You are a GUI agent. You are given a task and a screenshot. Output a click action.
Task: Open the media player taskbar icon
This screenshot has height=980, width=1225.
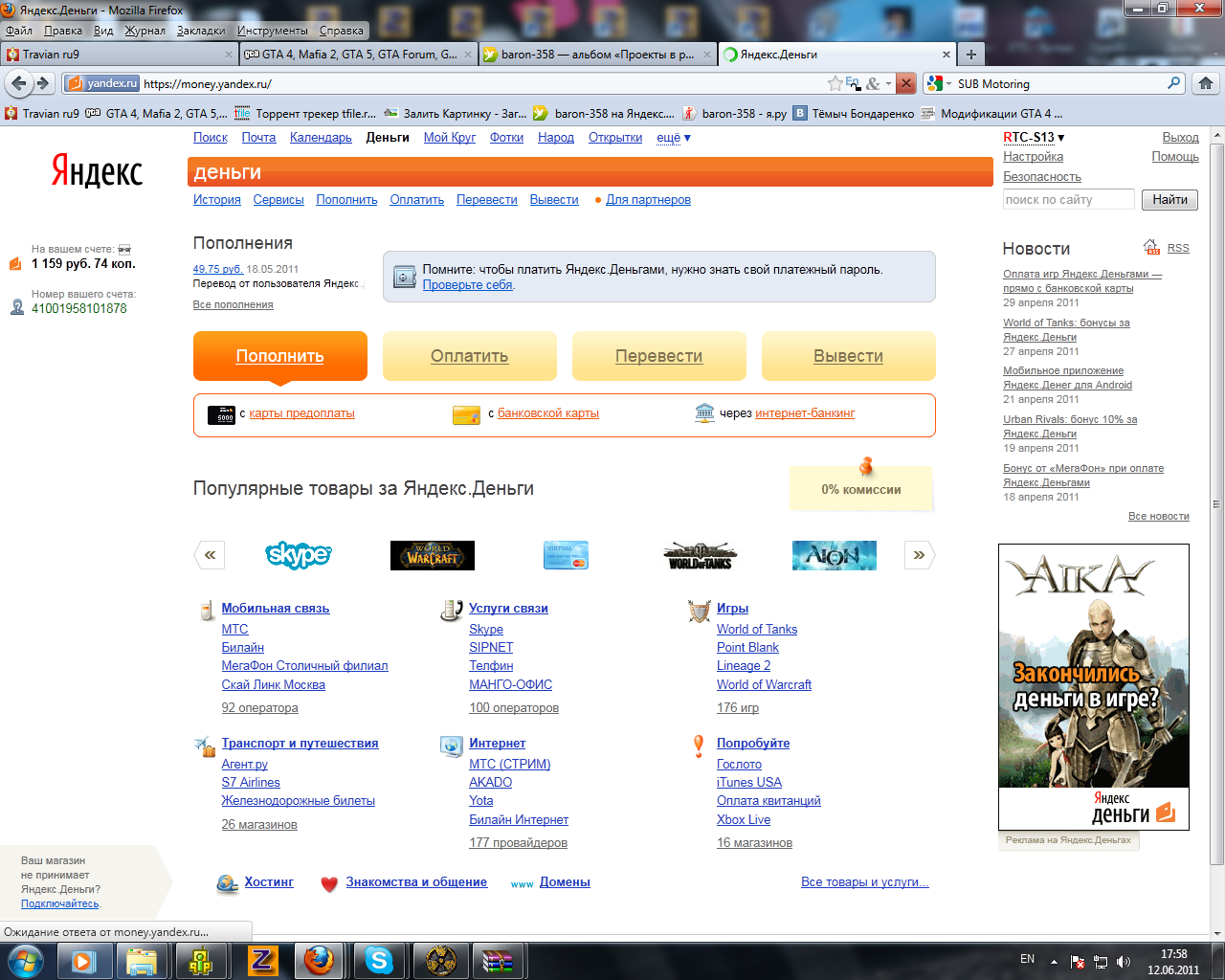pyautogui.click(x=84, y=960)
